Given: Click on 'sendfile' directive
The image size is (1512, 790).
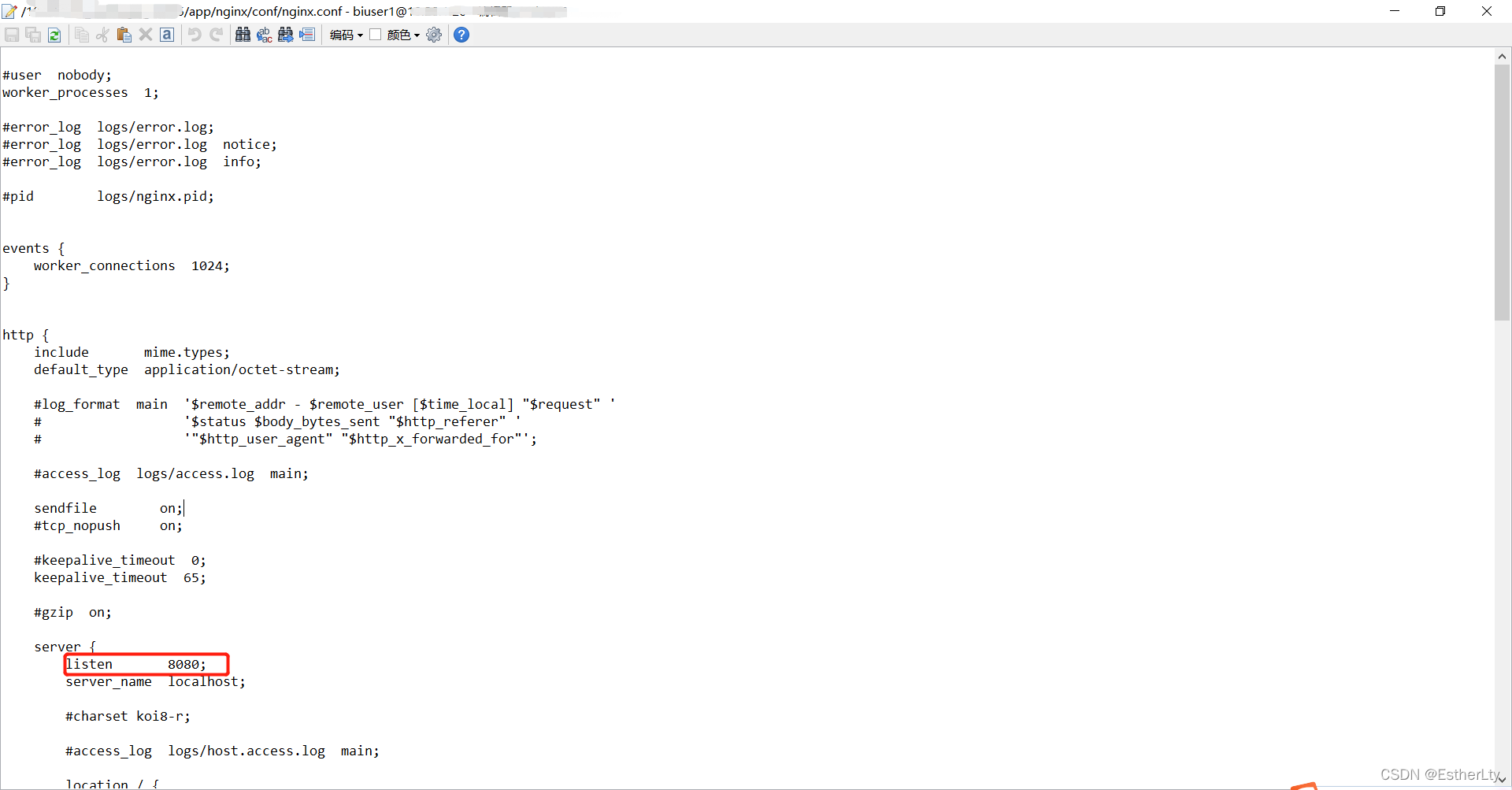Looking at the screenshot, I should tap(65, 509).
